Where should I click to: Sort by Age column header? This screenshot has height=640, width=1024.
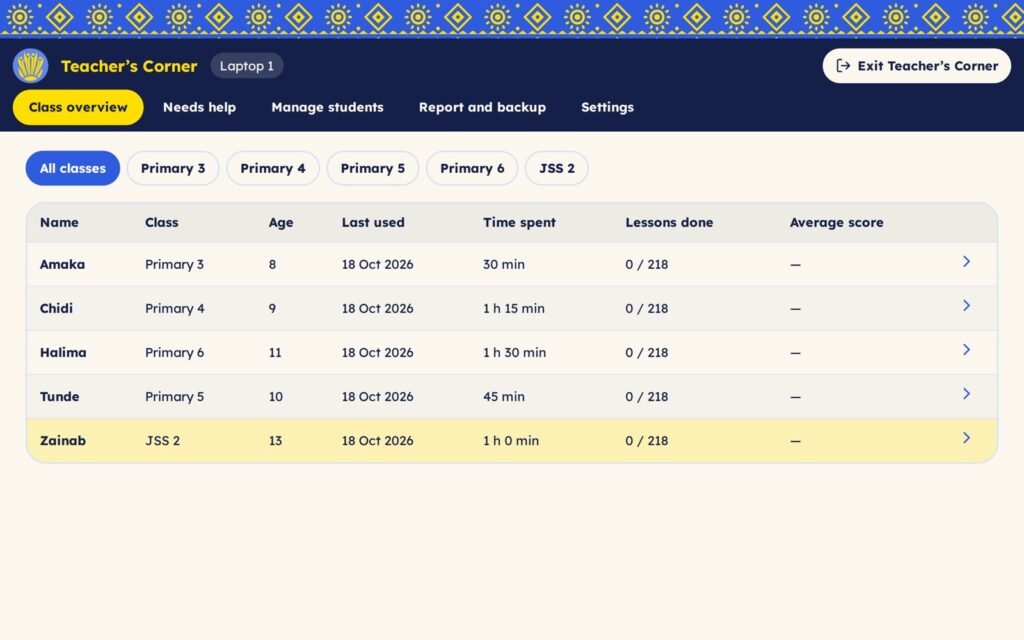pyautogui.click(x=281, y=223)
